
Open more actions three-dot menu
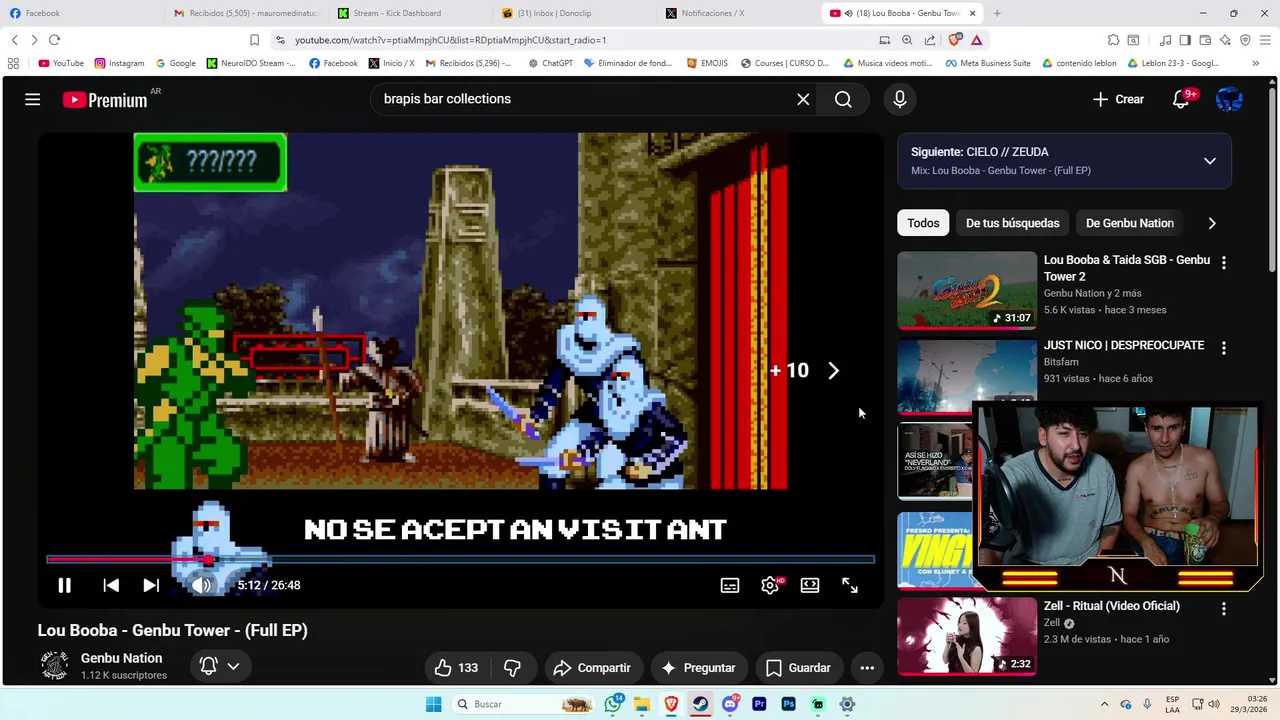click(x=867, y=668)
